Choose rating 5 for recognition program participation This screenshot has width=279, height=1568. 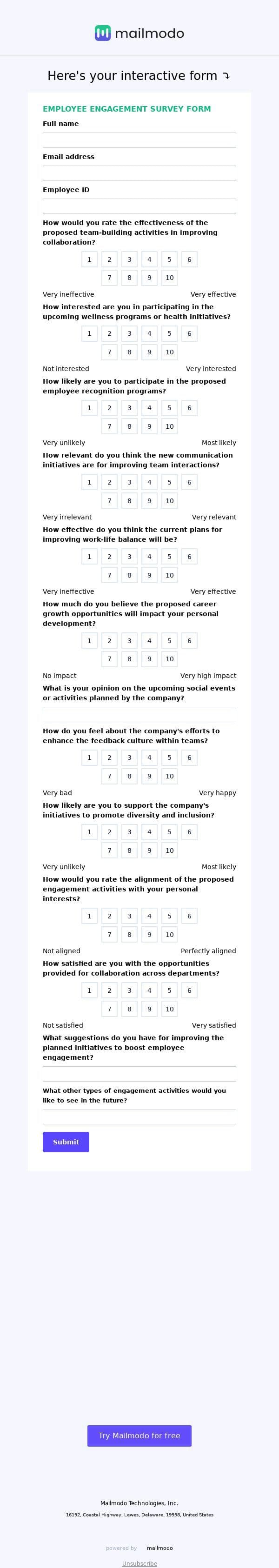pyautogui.click(x=169, y=408)
